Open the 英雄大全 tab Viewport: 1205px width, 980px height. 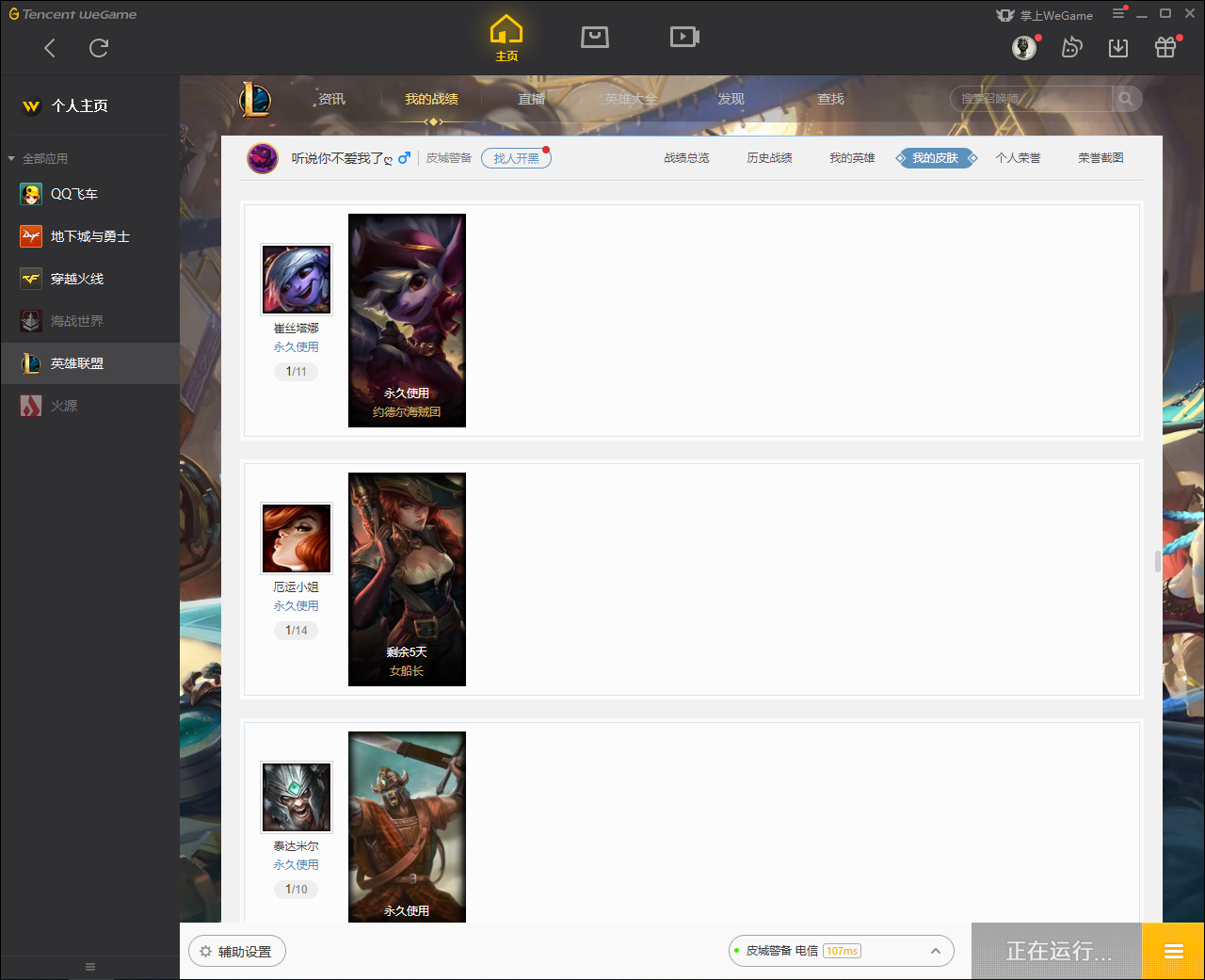(x=631, y=99)
